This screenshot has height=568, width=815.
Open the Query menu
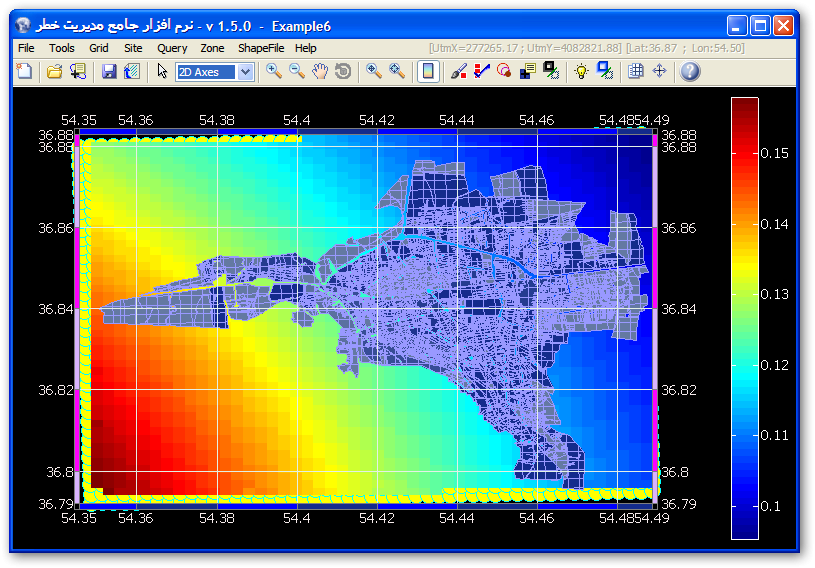click(x=172, y=48)
